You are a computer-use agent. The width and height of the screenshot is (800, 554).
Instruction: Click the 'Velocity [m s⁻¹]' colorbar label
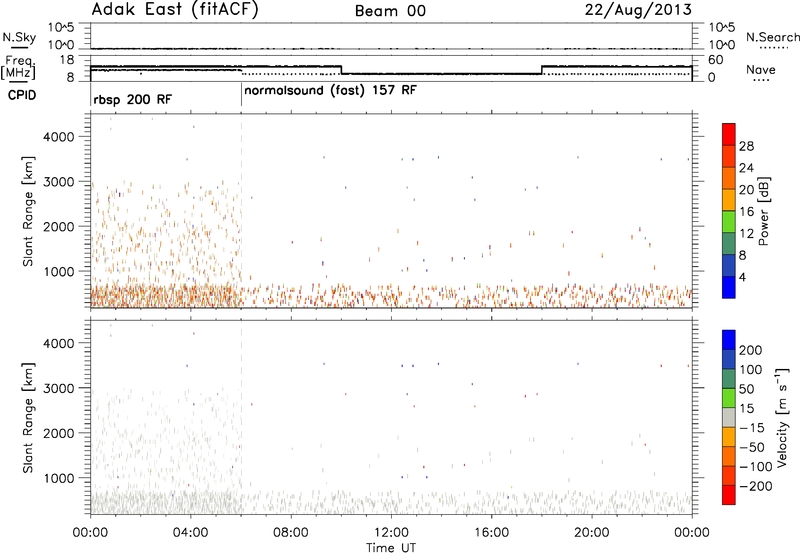point(782,417)
